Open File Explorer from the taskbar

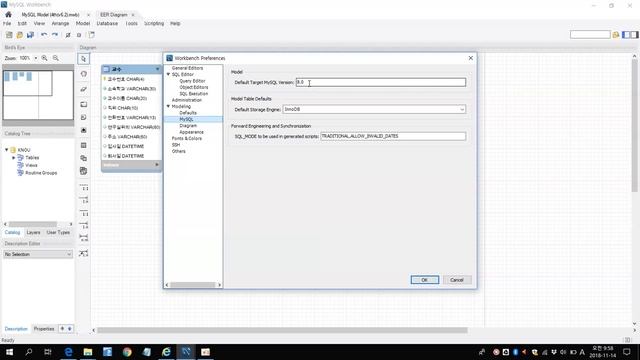coord(88,351)
